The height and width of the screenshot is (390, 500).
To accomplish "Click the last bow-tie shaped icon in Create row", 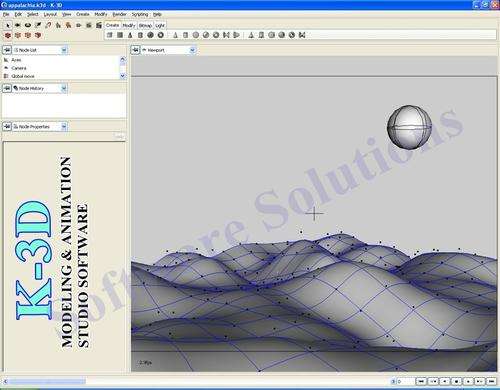I will (302, 35).
